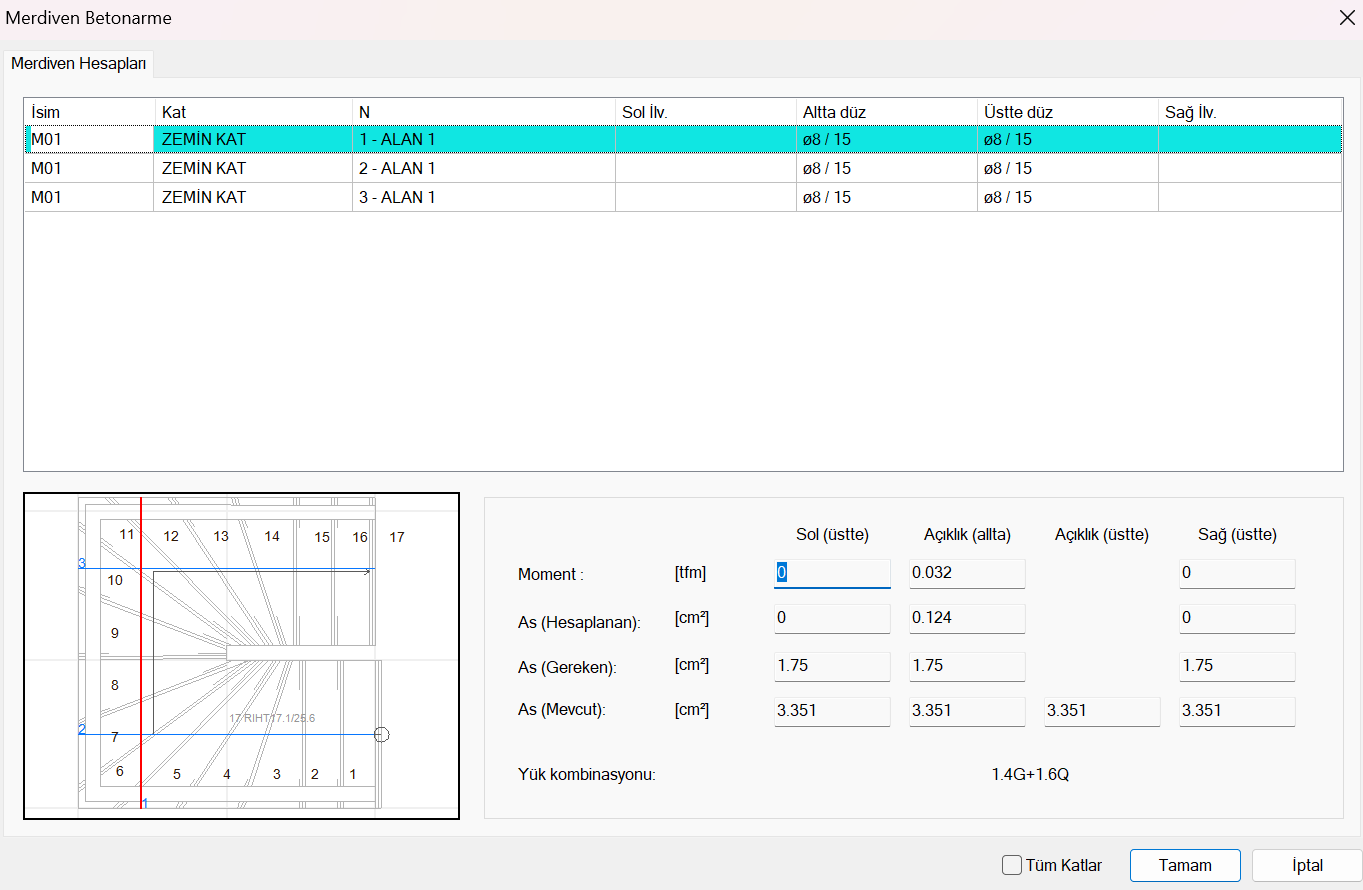Click As (Gereken) Sol (üstte) field

tap(832, 666)
